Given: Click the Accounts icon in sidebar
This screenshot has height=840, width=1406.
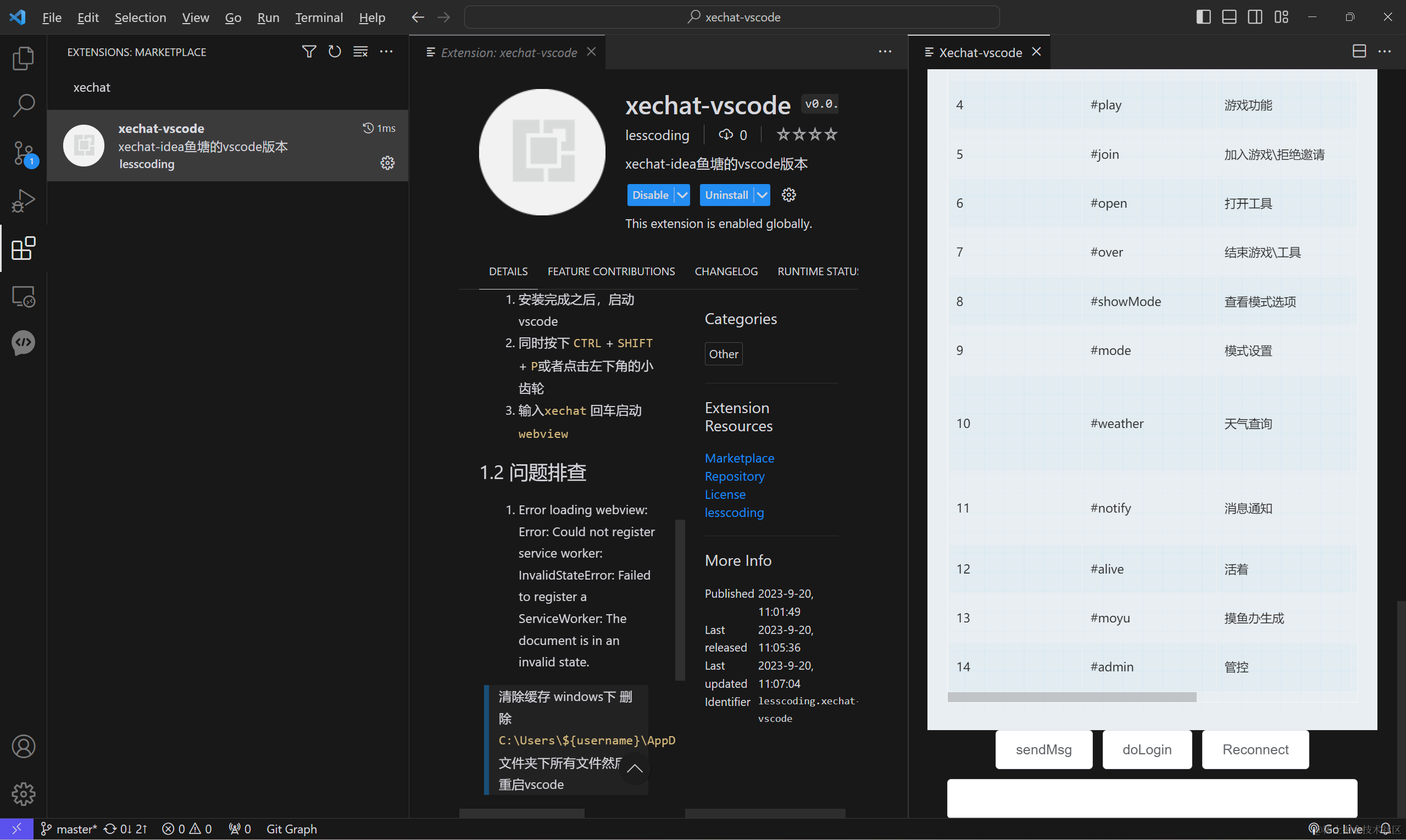Looking at the screenshot, I should 24,746.
